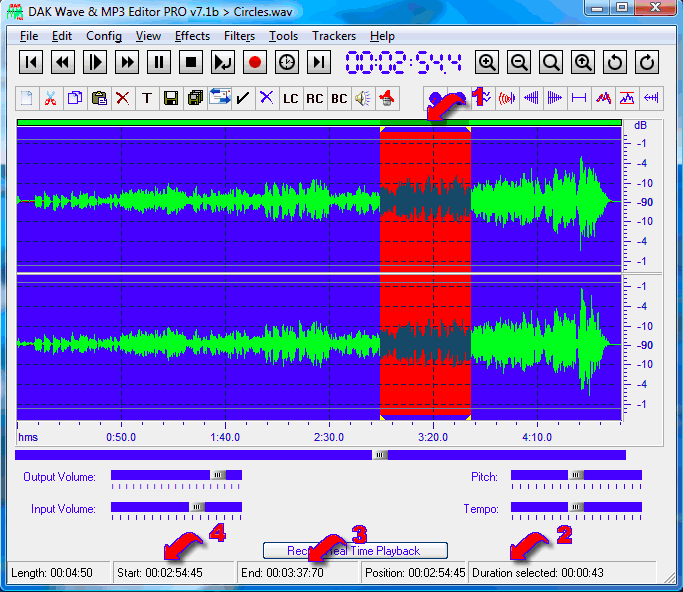683x592 pixels.
Task: Select both channels with BC button
Action: coord(339,98)
